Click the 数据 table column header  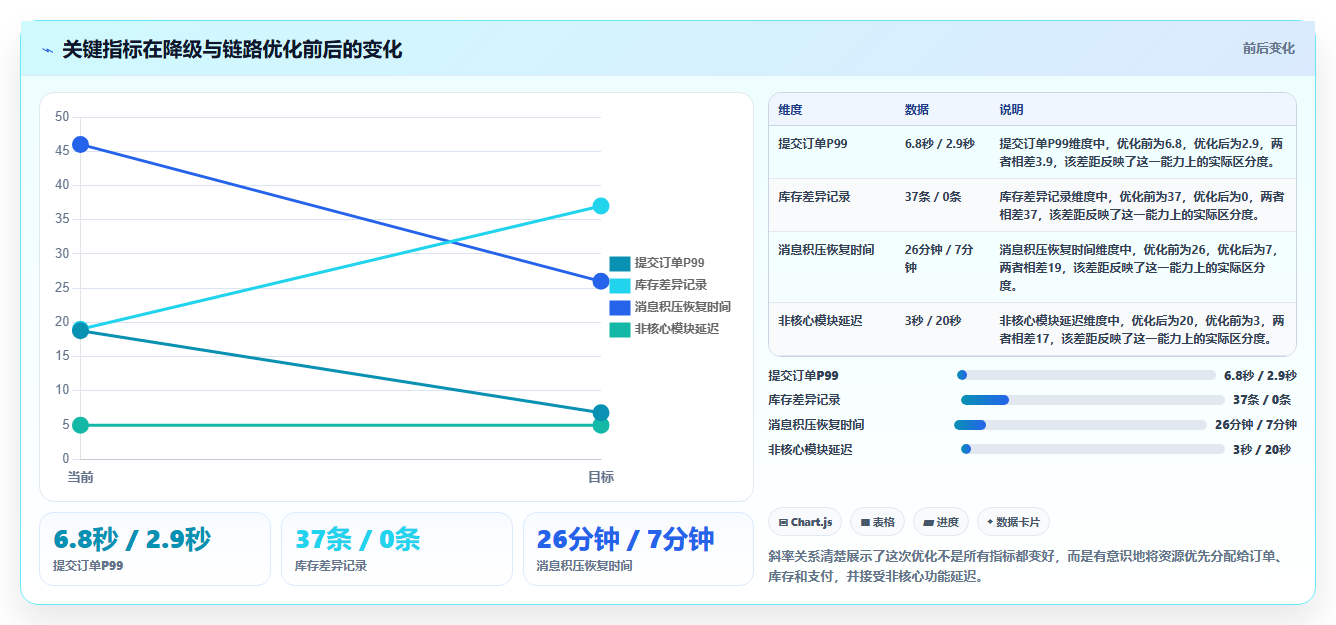tap(917, 110)
